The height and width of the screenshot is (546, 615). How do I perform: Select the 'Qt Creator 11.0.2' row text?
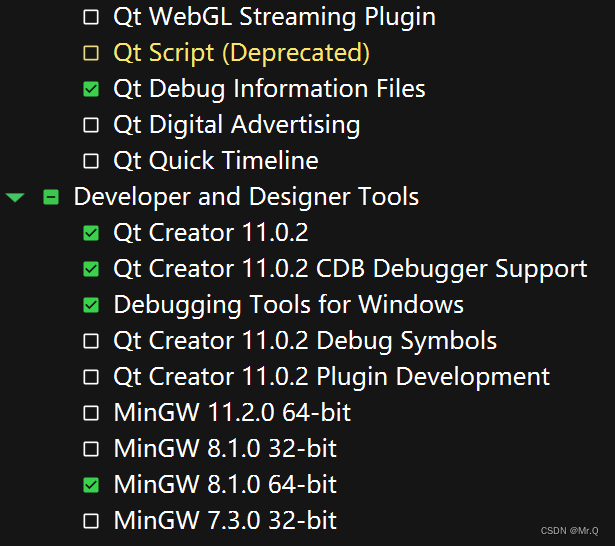pos(211,233)
